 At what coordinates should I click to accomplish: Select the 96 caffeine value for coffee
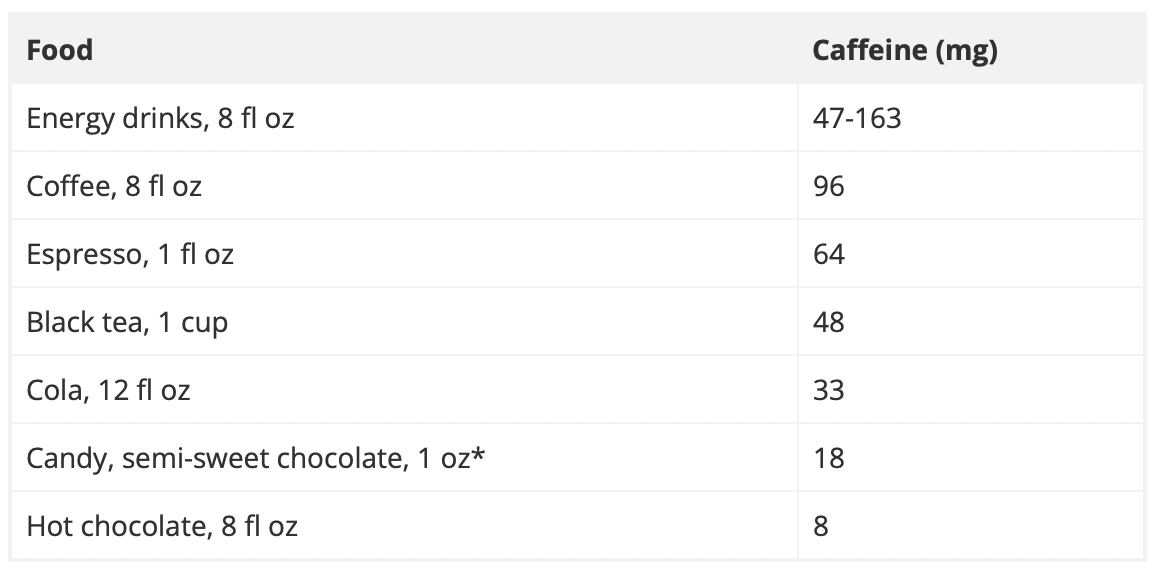click(829, 186)
